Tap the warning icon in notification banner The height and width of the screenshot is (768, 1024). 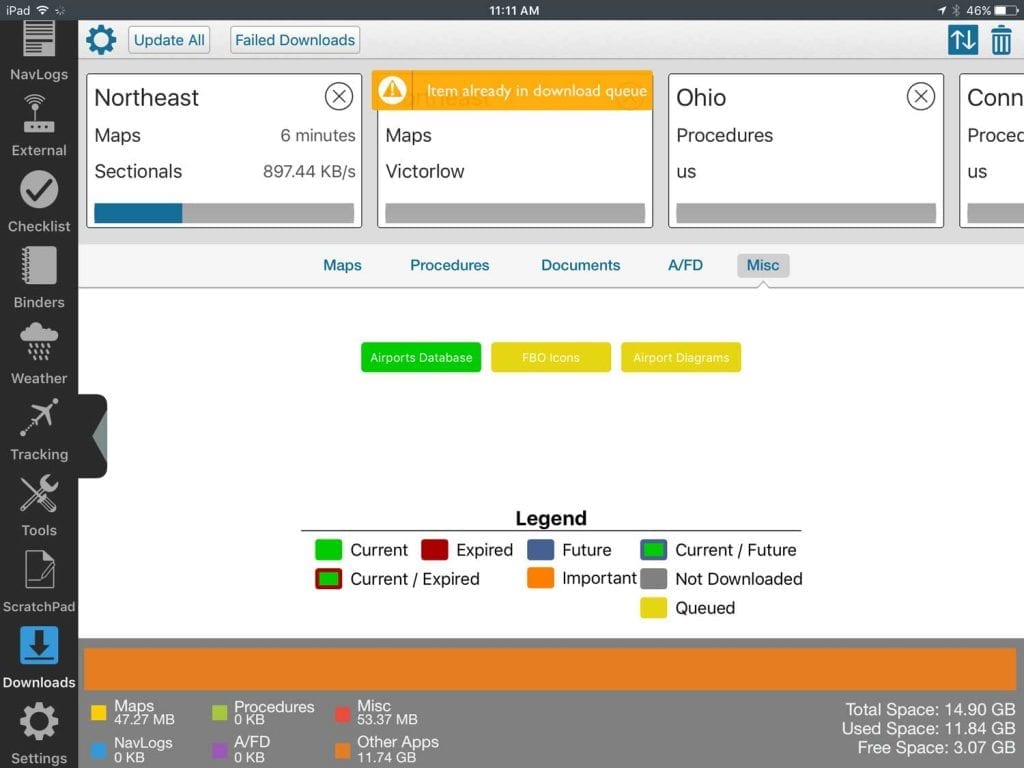[x=392, y=90]
